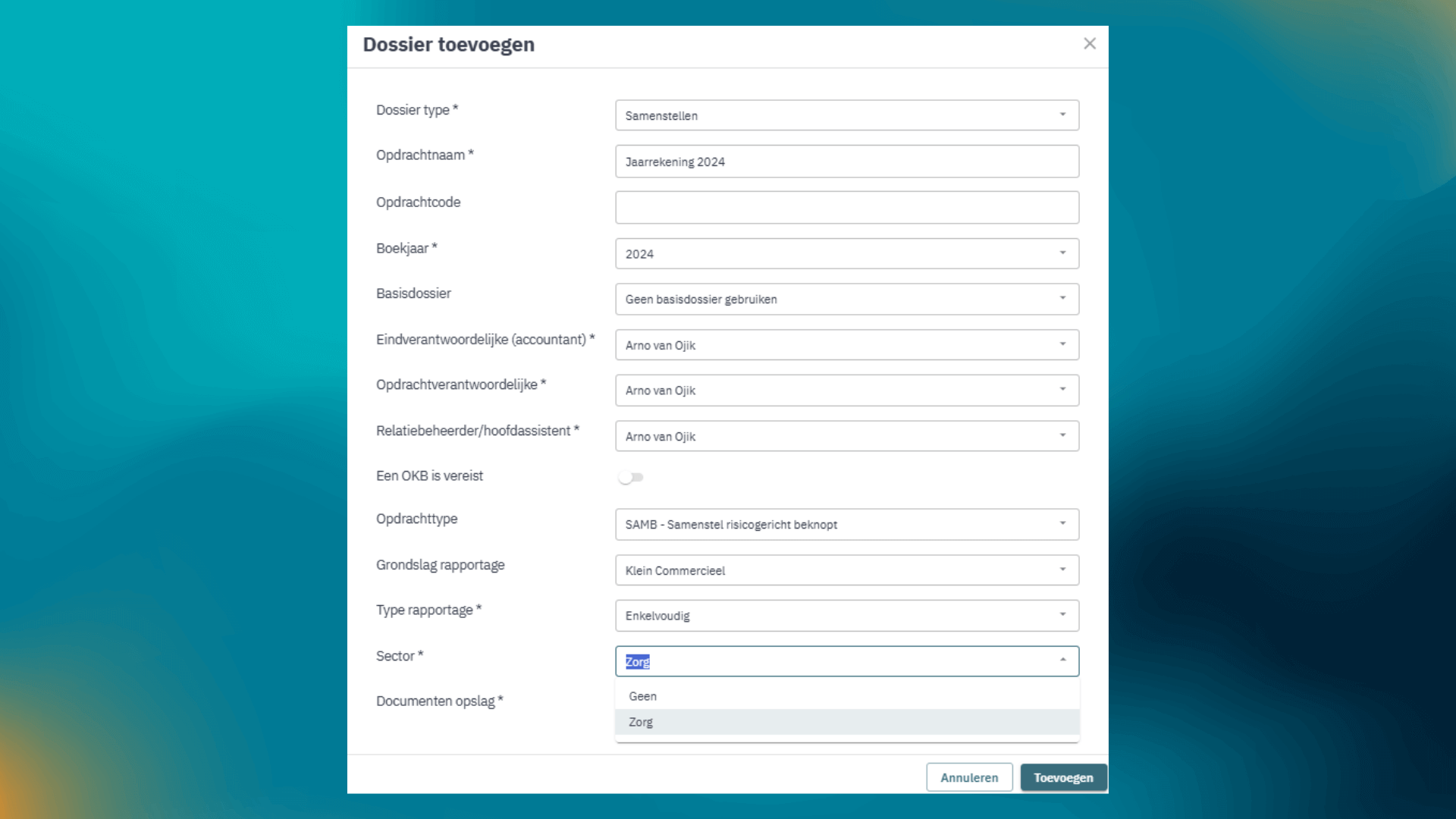Screen dimensions: 1456x819
Task: Click the Annuleren button
Action: [969, 777]
